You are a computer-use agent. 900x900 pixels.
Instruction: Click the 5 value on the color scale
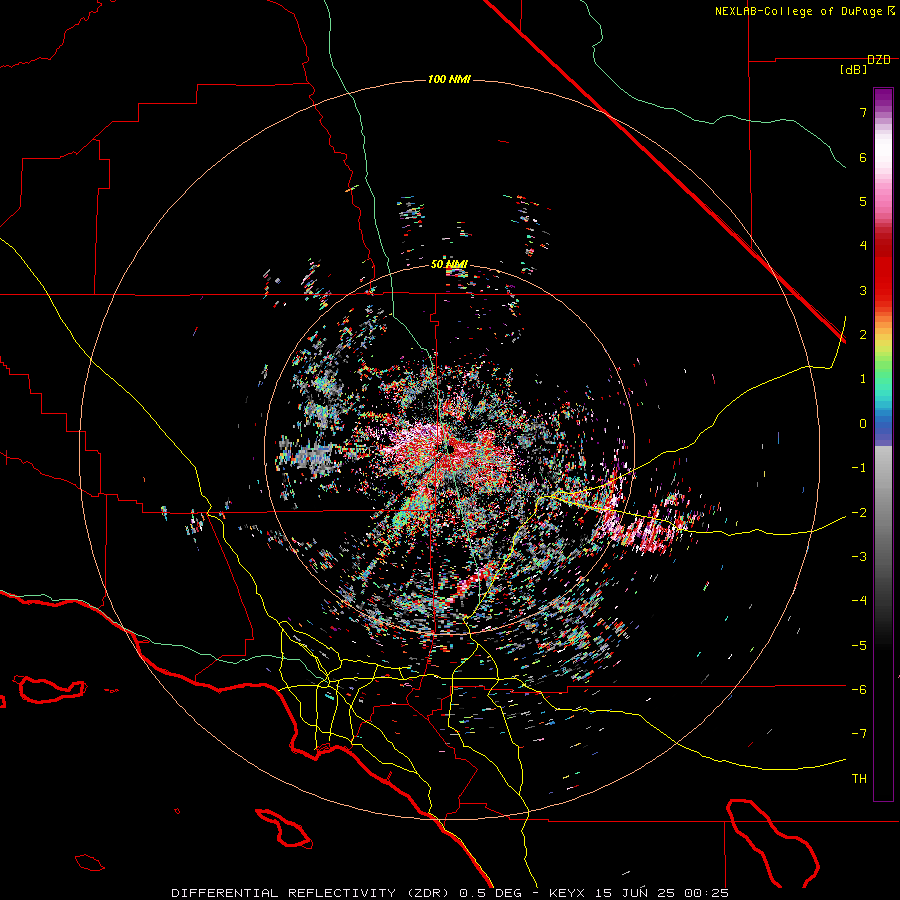pos(863,201)
